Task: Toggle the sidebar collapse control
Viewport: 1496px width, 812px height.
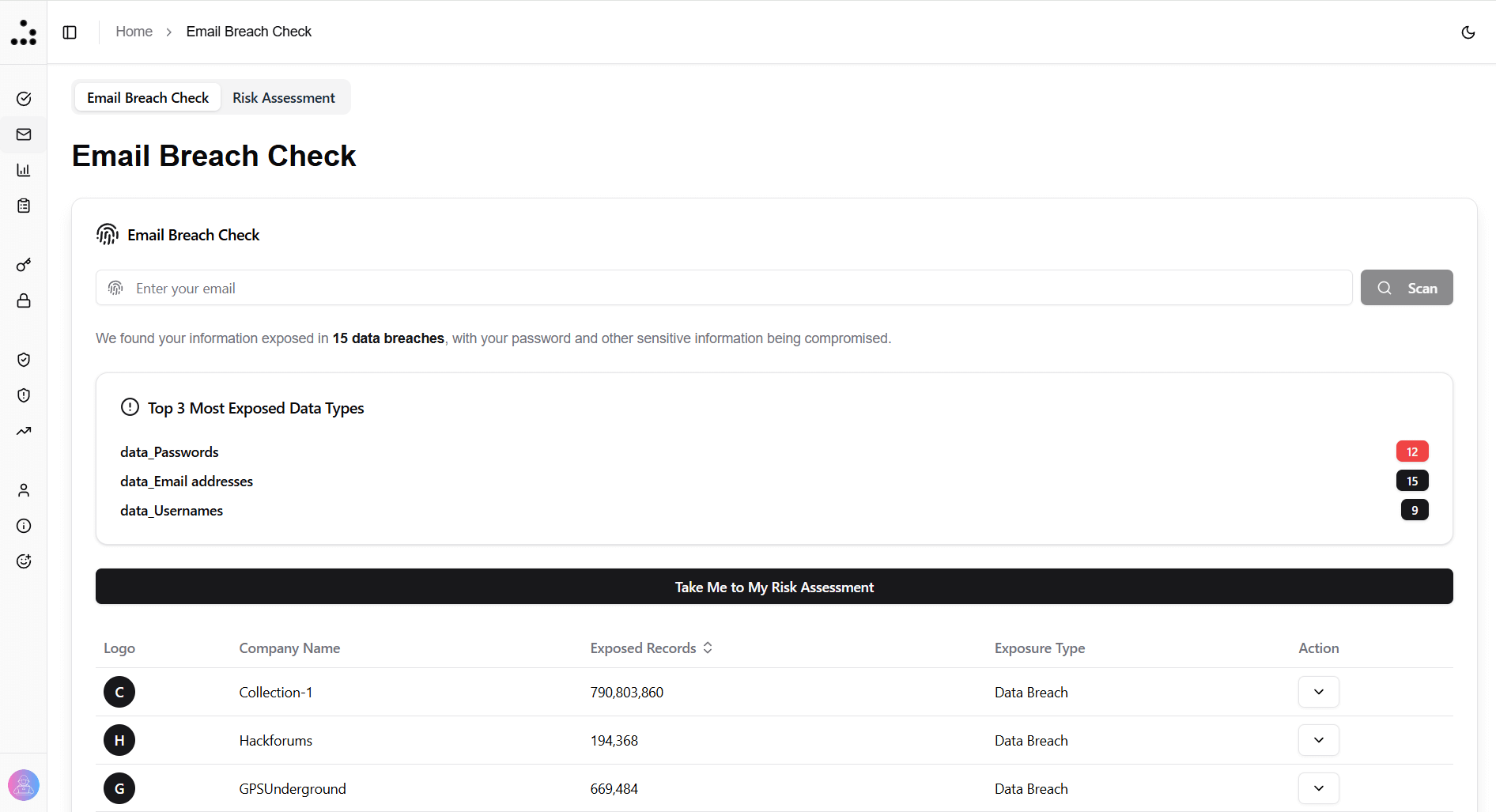Action: pos(70,32)
